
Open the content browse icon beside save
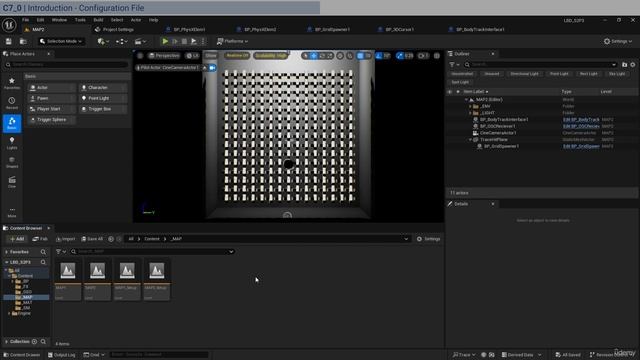[23, 41]
